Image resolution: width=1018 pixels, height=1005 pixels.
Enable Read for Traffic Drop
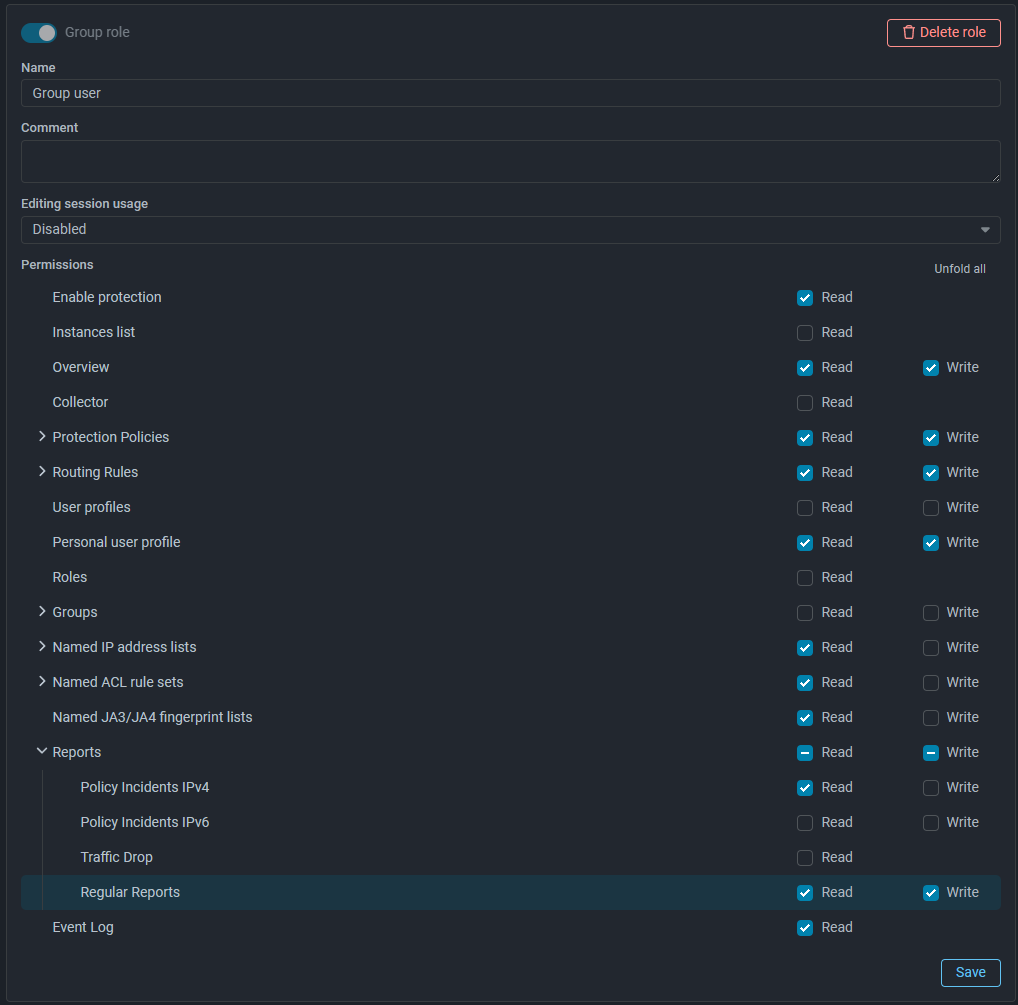pos(804,858)
